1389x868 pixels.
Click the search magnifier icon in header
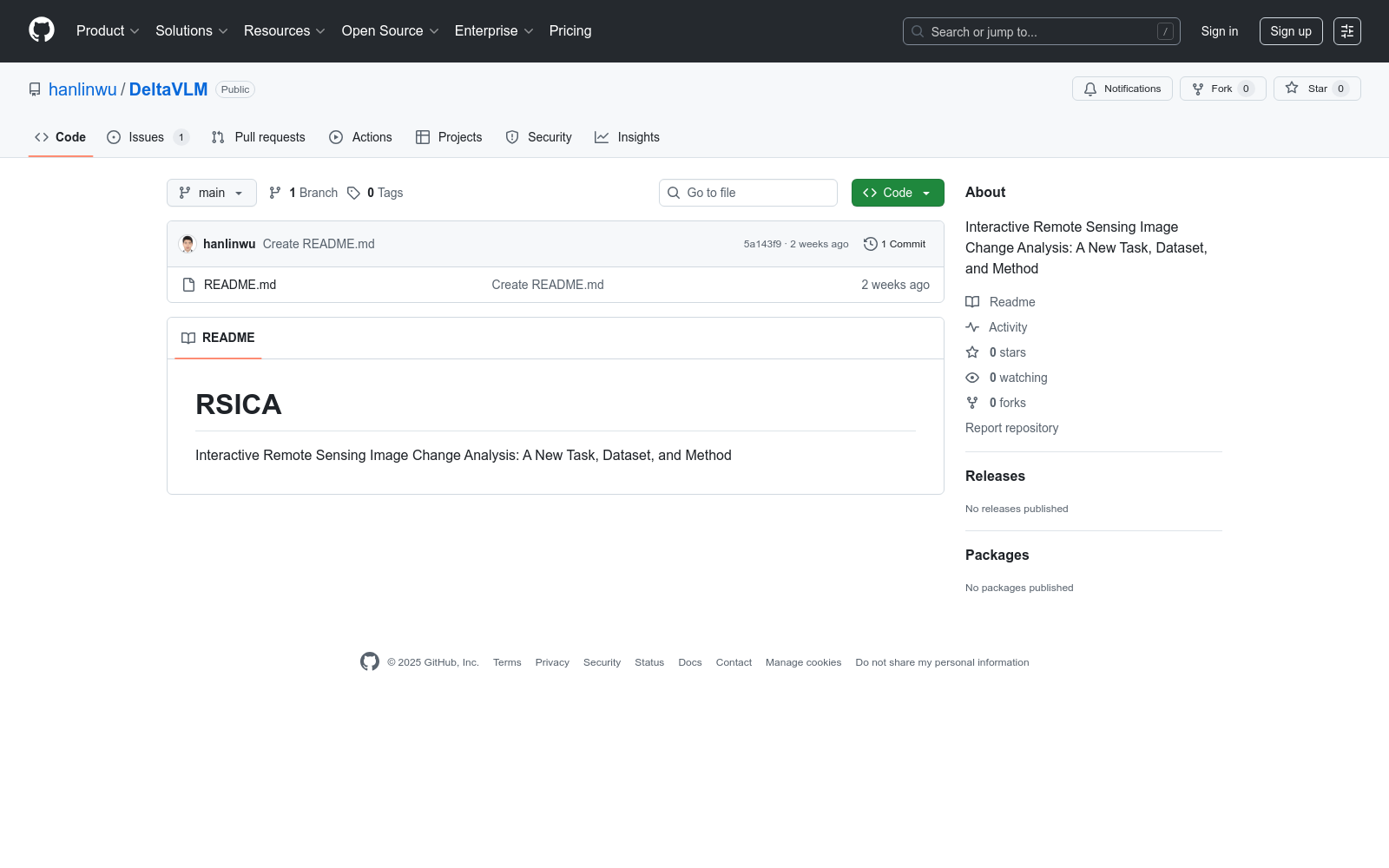pyautogui.click(x=918, y=31)
